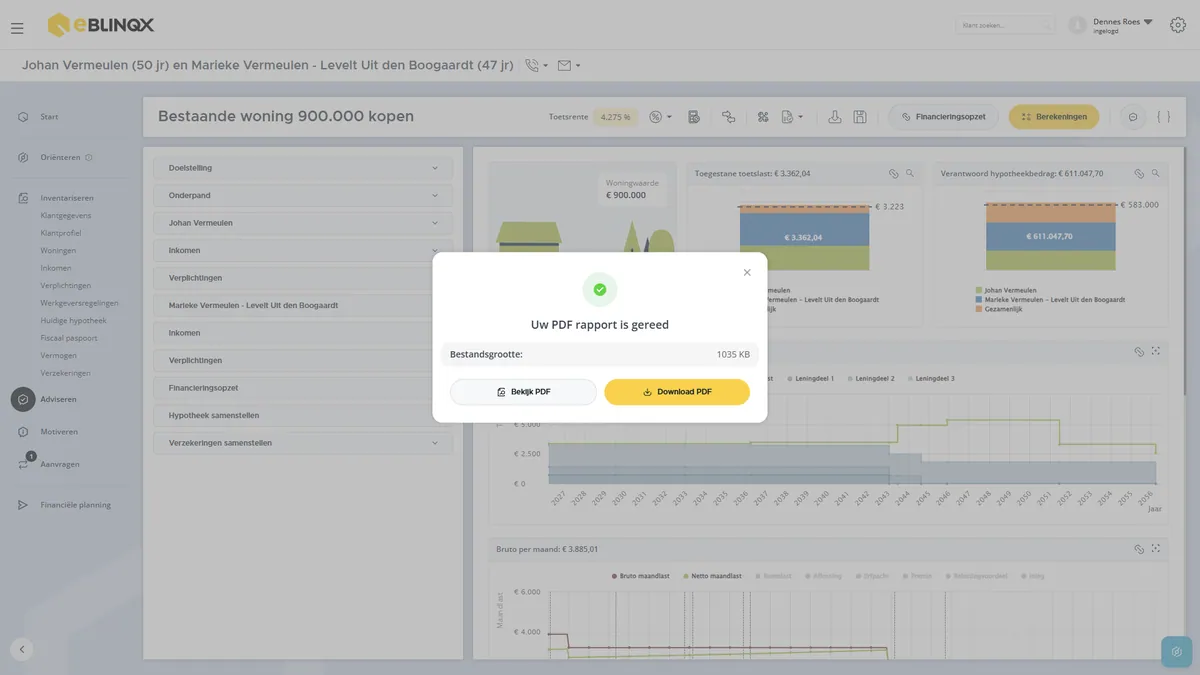Click the Klant zoeken search field
Image resolution: width=1200 pixels, height=675 pixels.
click(x=1005, y=25)
